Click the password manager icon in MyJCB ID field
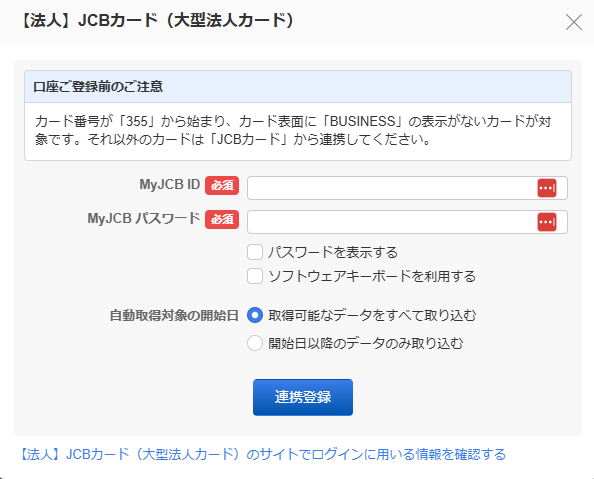This screenshot has width=594, height=479. [547, 188]
